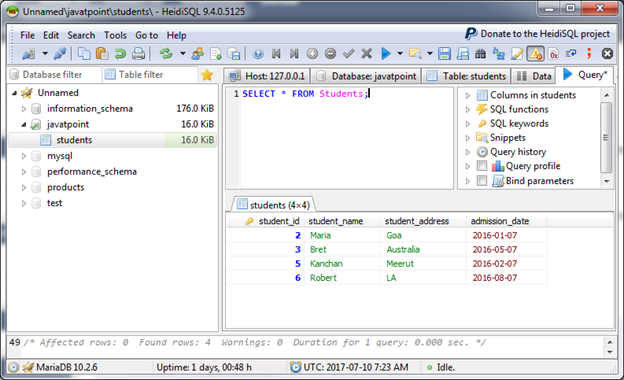Open the session manager connect icon
The width and height of the screenshot is (624, 380).
28,53
